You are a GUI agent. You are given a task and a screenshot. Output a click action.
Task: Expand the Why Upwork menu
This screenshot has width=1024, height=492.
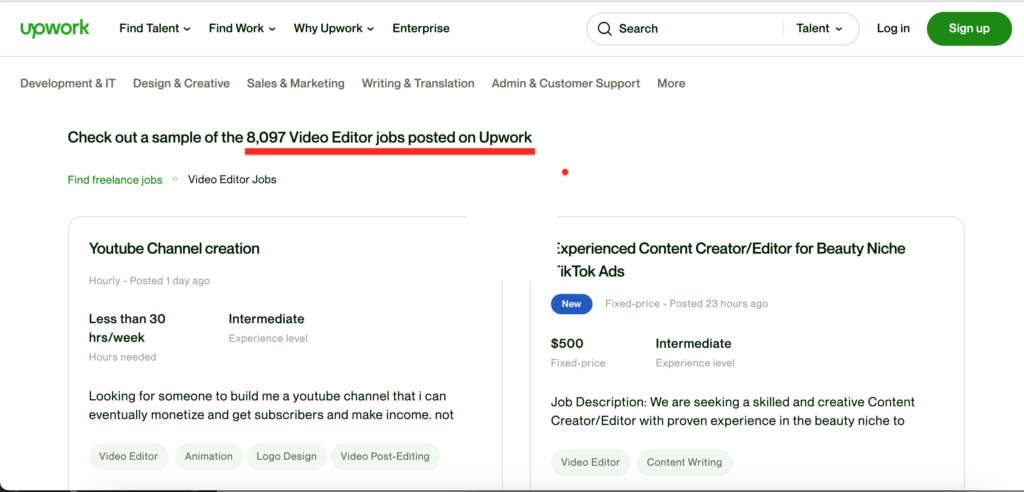(x=334, y=28)
